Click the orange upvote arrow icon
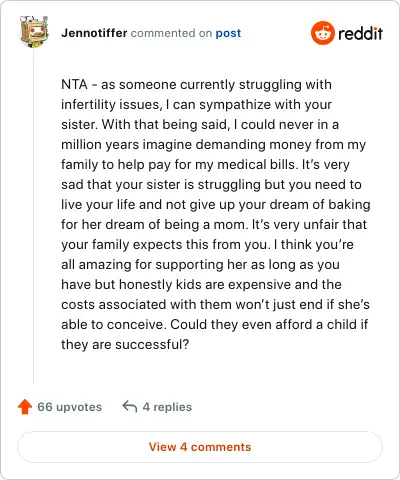 [x=25, y=407]
